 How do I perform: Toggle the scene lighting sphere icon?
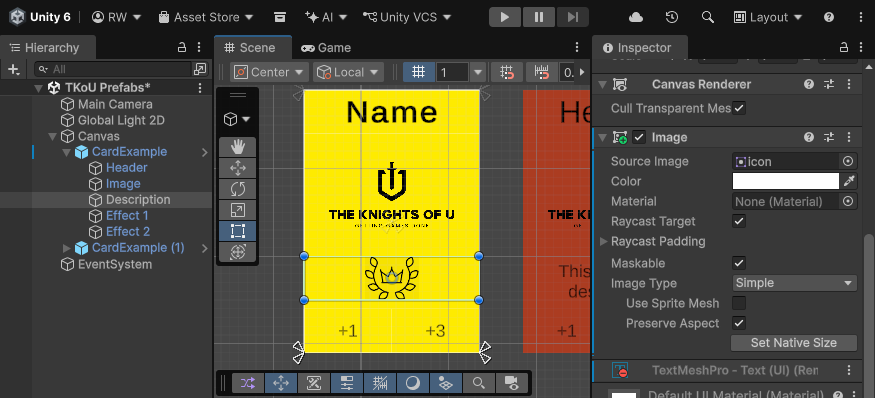[x=412, y=383]
